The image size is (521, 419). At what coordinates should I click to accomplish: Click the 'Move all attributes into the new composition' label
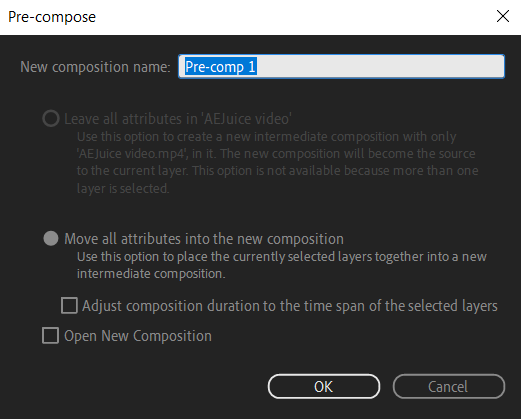point(204,239)
